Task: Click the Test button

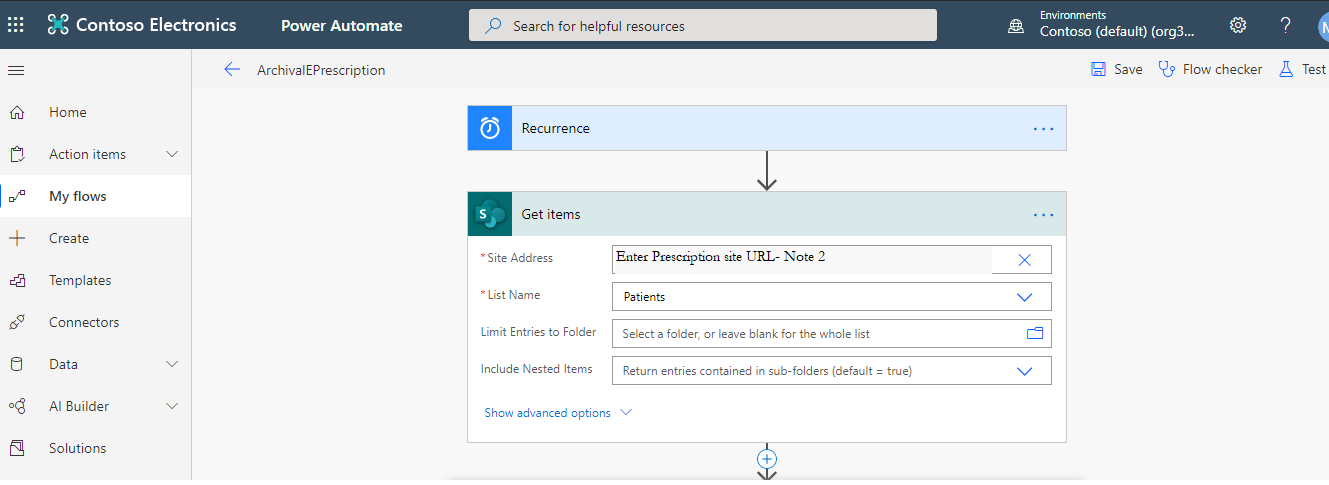Action: [x=1302, y=69]
